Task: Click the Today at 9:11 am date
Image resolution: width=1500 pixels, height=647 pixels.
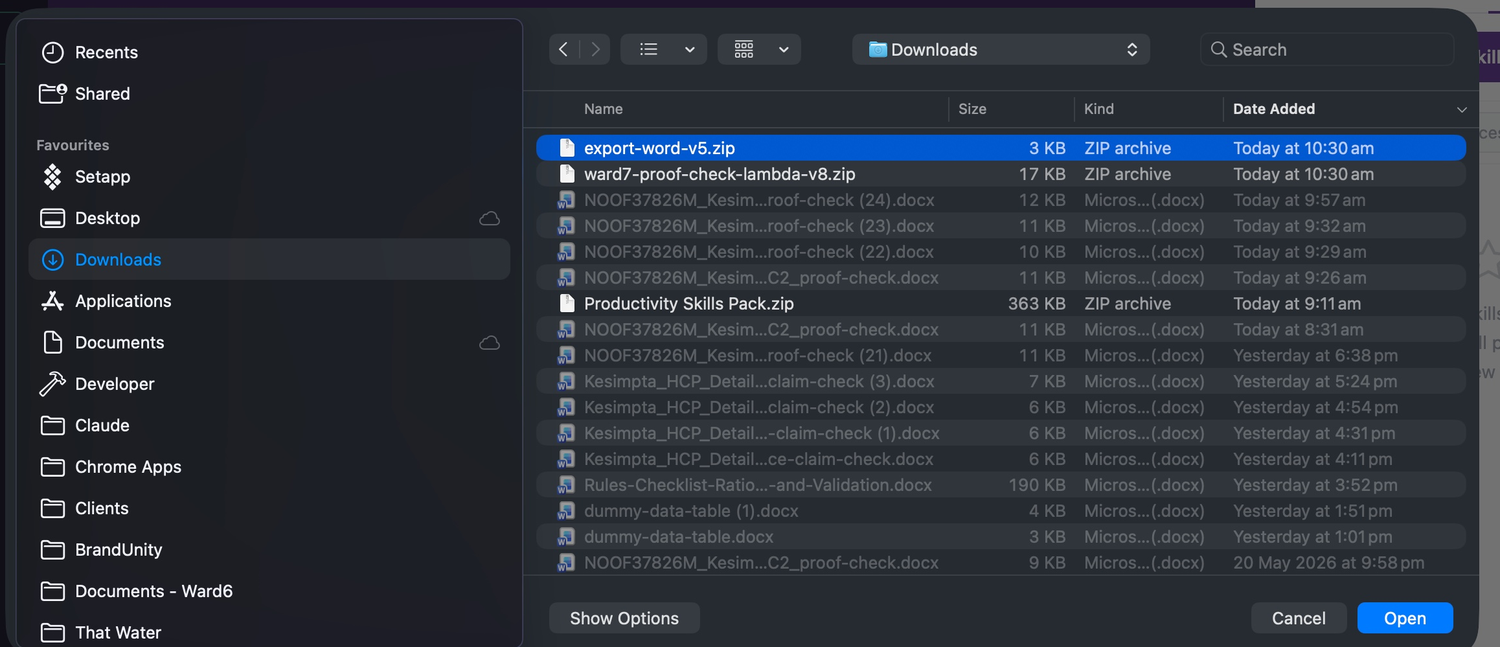Action: point(1297,304)
